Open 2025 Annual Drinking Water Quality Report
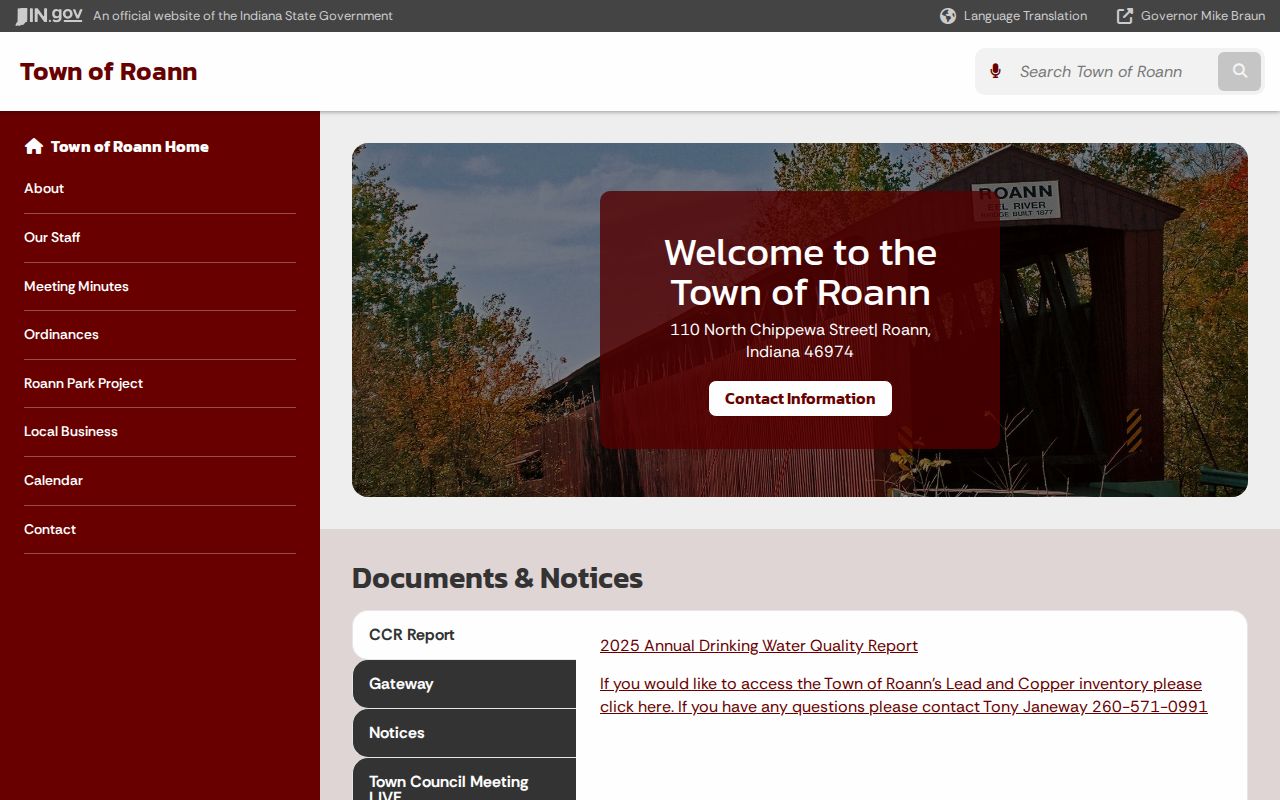 coord(759,646)
